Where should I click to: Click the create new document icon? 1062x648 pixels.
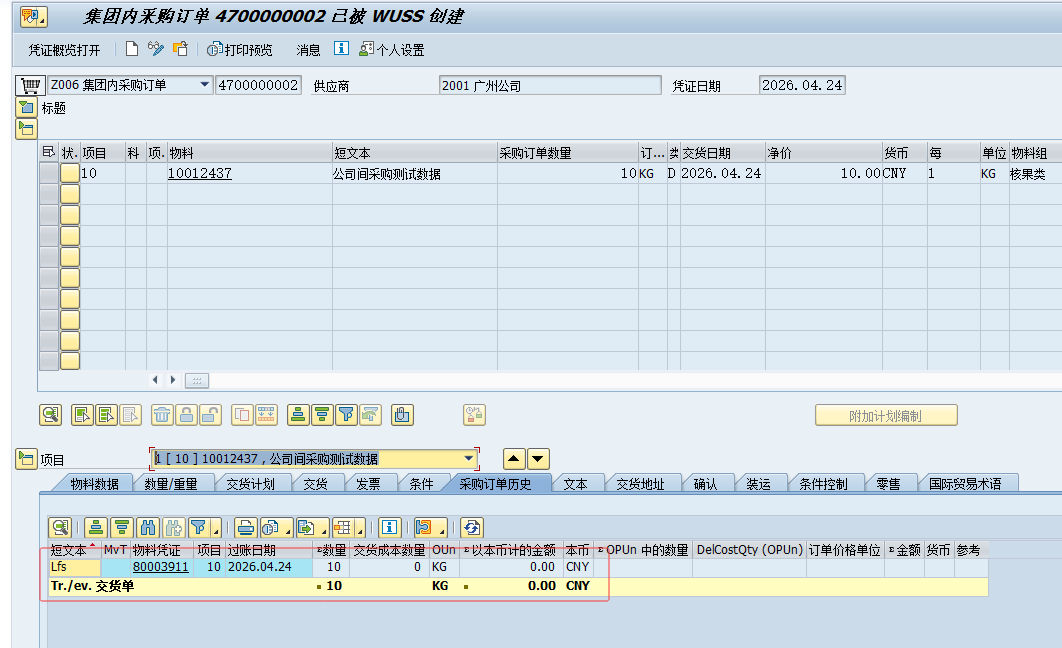point(132,49)
